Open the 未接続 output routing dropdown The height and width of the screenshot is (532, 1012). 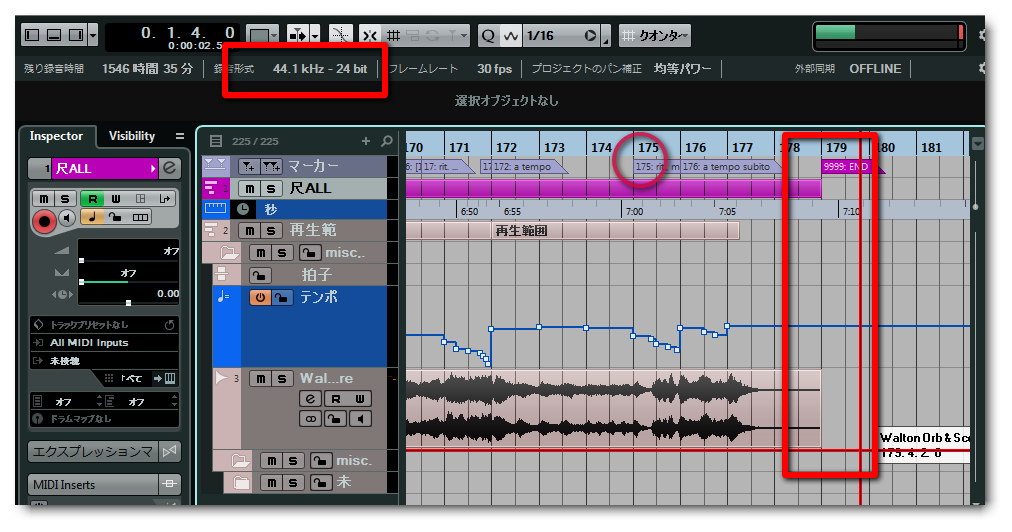point(103,361)
